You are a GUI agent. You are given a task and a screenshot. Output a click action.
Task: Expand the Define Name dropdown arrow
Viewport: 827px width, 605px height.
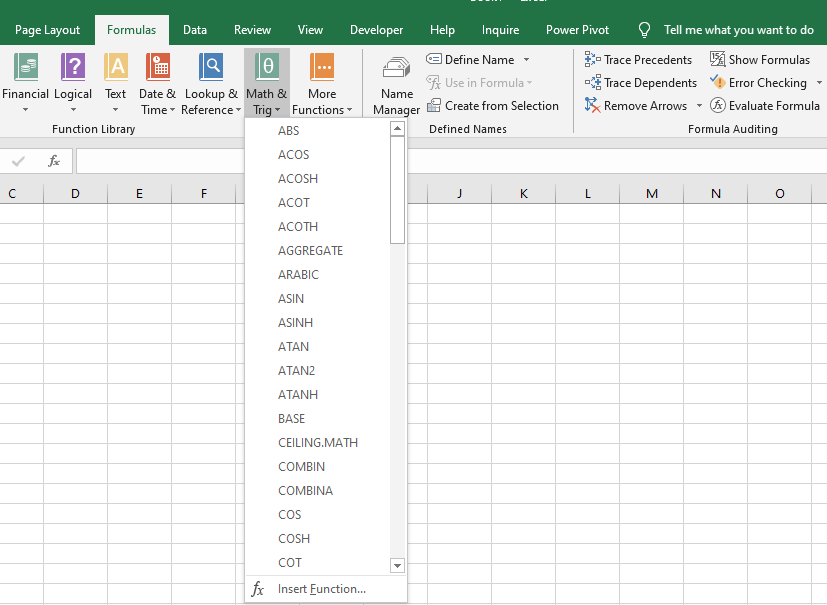[x=527, y=59]
